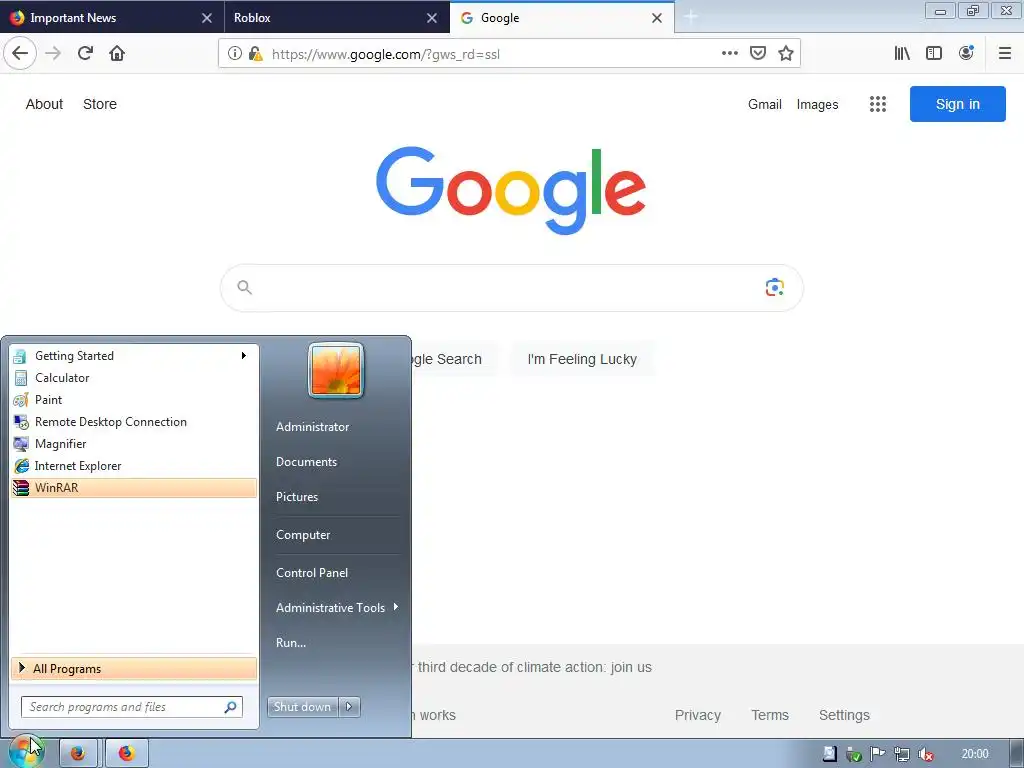Open the Settings footer link
Viewport: 1024px width, 768px height.
[844, 715]
